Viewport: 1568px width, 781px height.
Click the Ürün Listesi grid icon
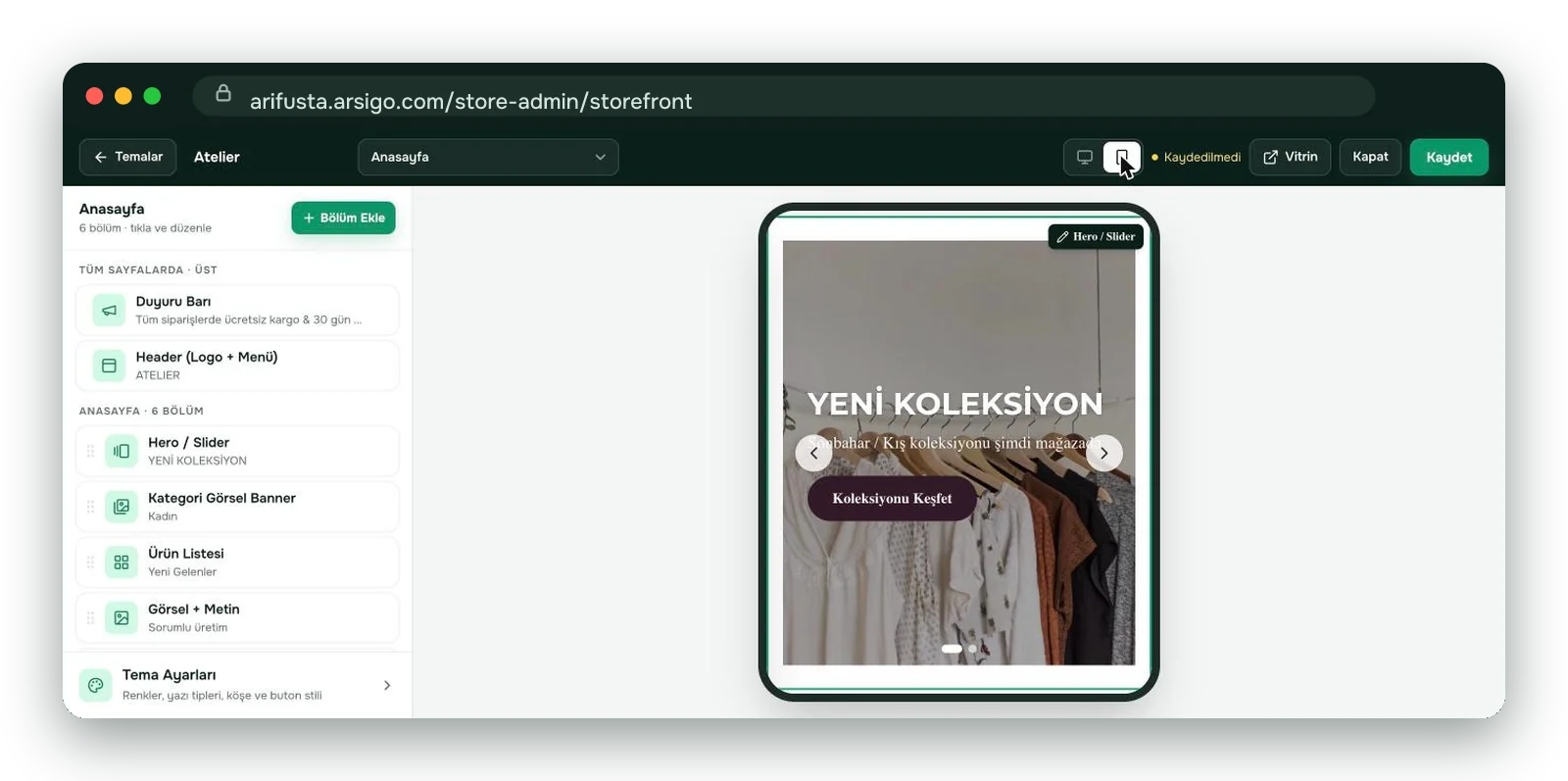(x=122, y=562)
